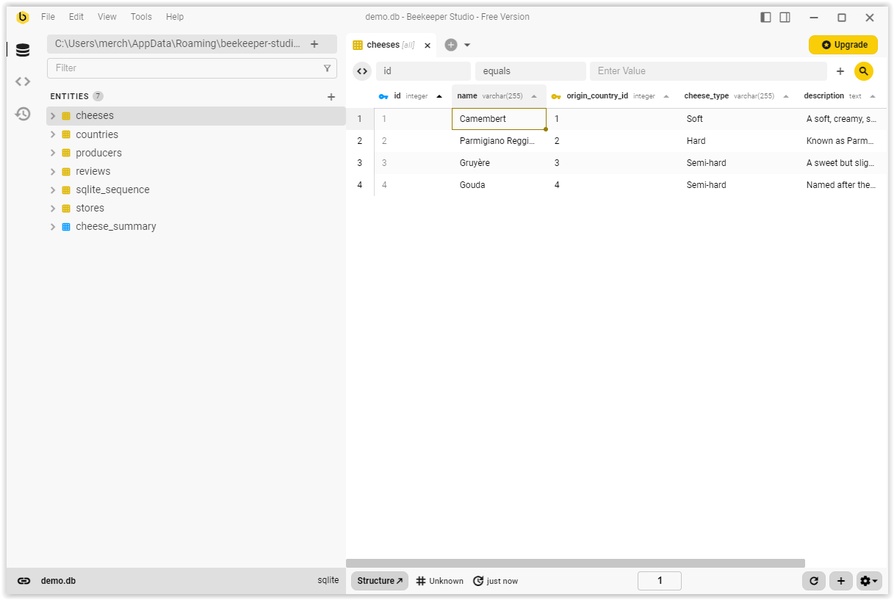This screenshot has height=600, width=894.
Task: Add a new row with plus button
Action: 841,581
